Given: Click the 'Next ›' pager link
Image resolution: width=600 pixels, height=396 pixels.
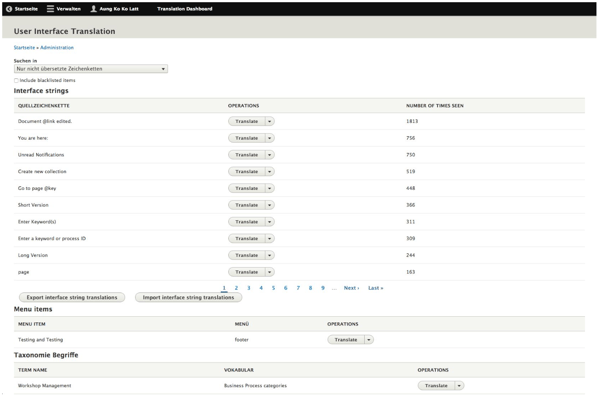Looking at the screenshot, I should click(x=351, y=288).
